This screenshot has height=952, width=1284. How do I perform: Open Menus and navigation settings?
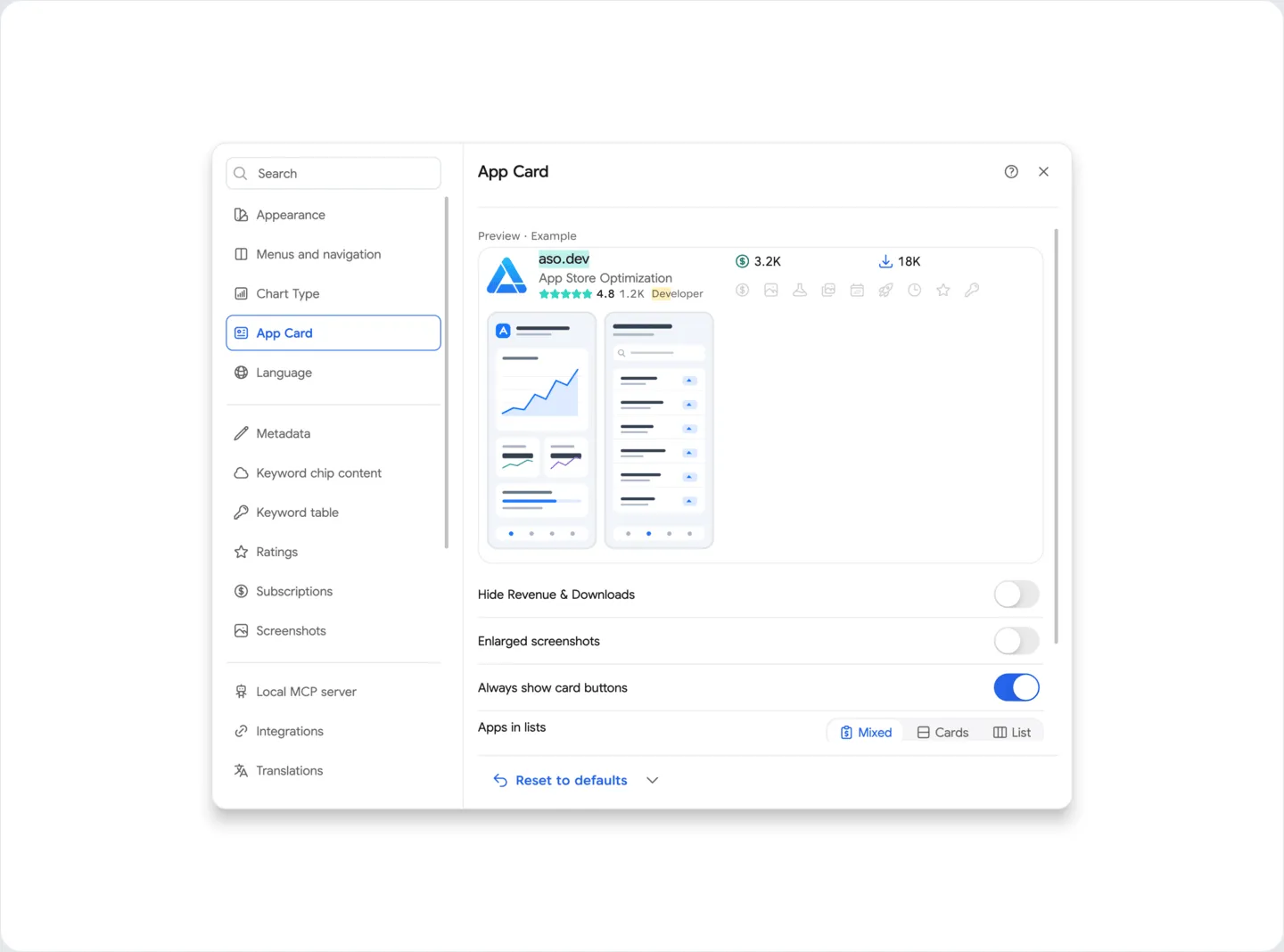(333, 254)
